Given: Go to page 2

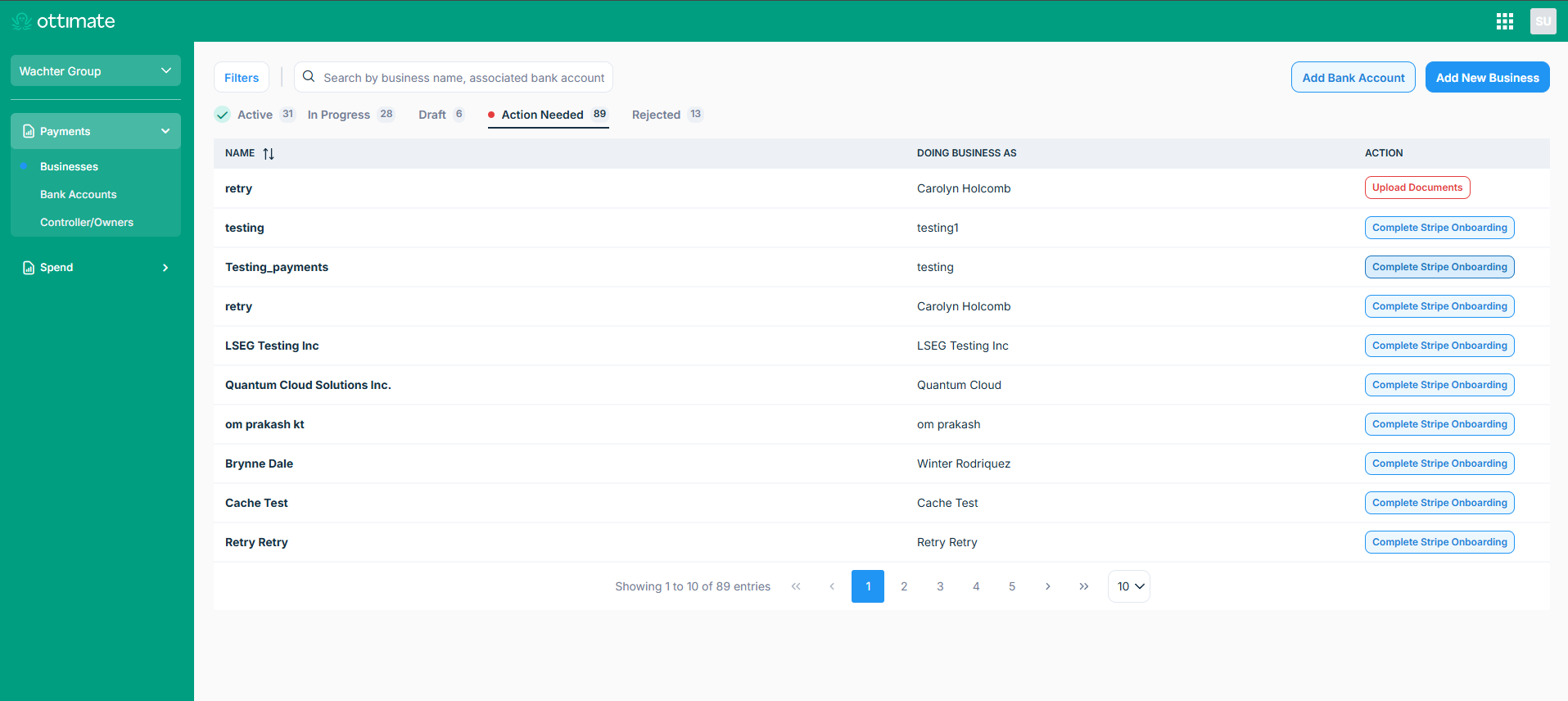Looking at the screenshot, I should coord(904,586).
